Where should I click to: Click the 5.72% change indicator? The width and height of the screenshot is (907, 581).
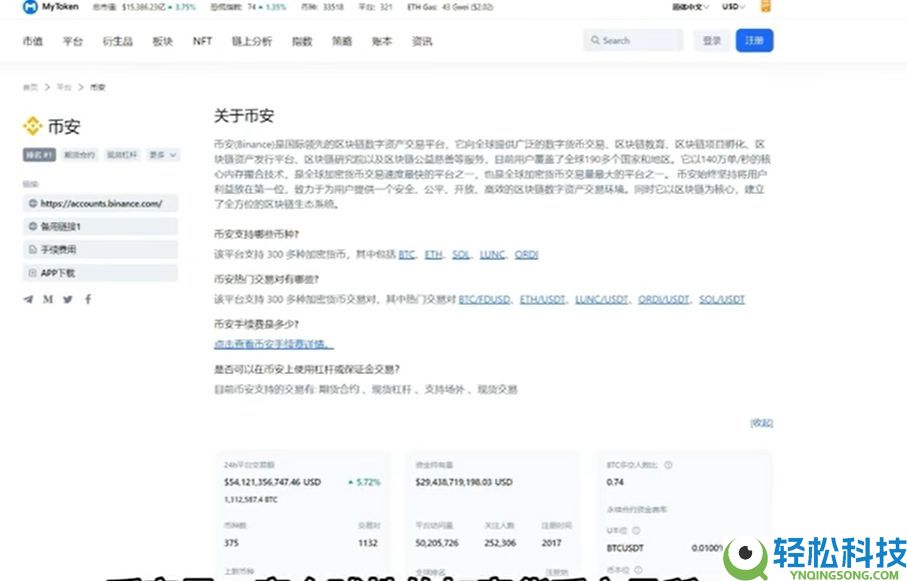pos(364,482)
